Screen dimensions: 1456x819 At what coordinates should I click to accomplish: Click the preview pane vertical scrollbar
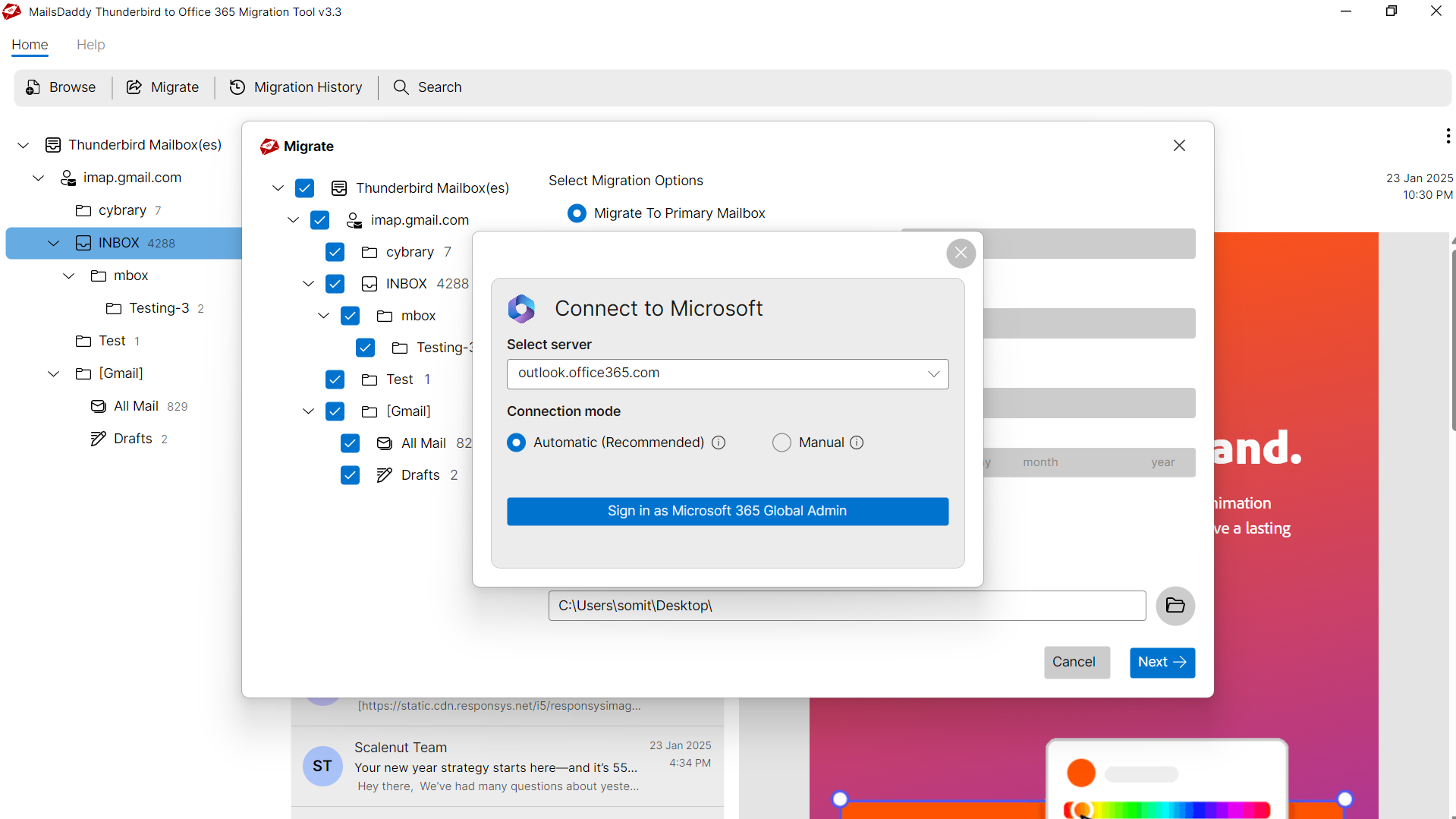tap(1453, 342)
